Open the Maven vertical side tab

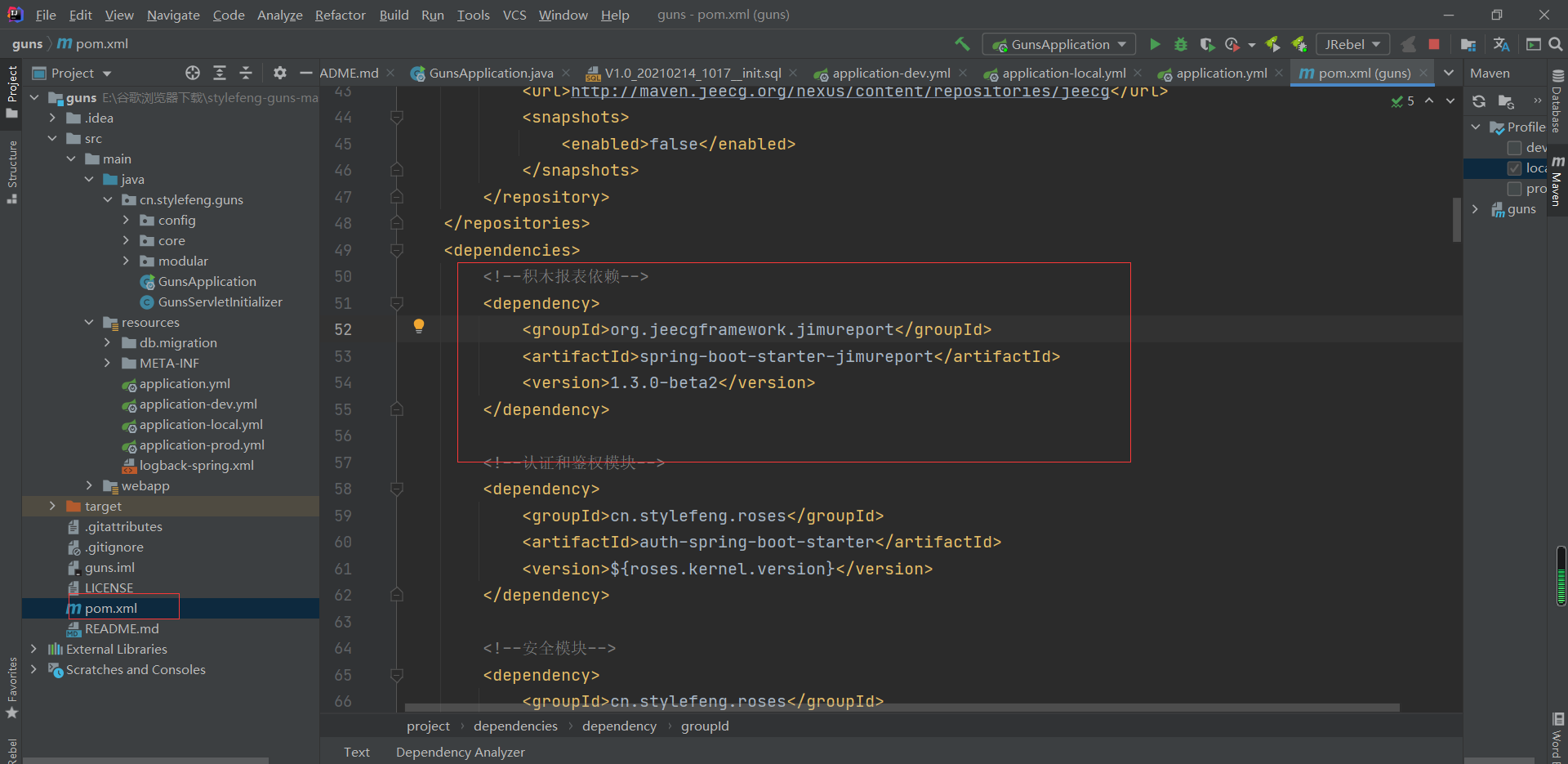coord(1557,180)
